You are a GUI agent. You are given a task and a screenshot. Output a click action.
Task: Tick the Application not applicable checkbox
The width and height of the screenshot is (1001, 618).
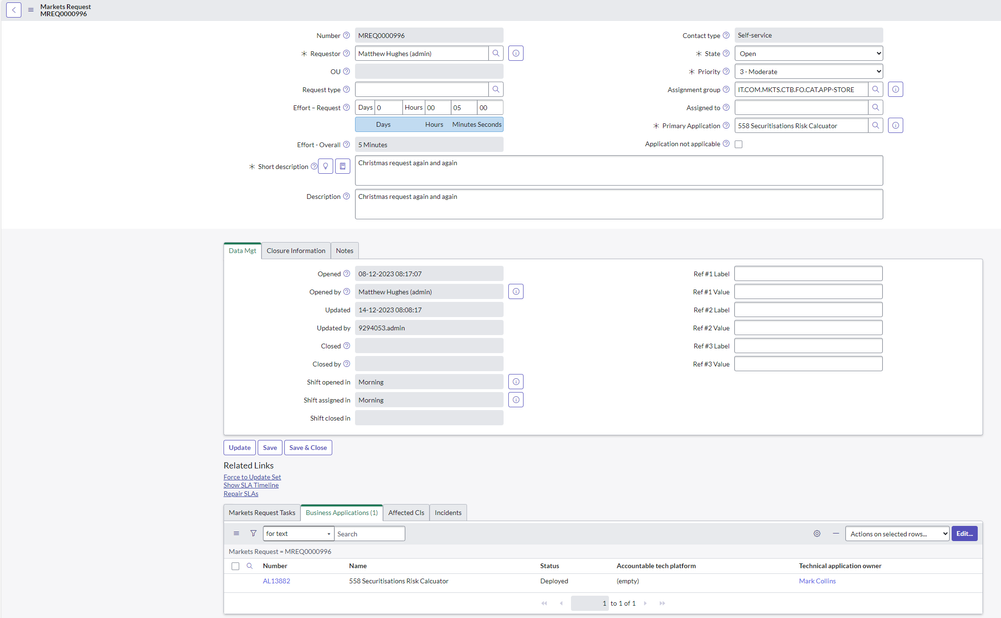739,144
